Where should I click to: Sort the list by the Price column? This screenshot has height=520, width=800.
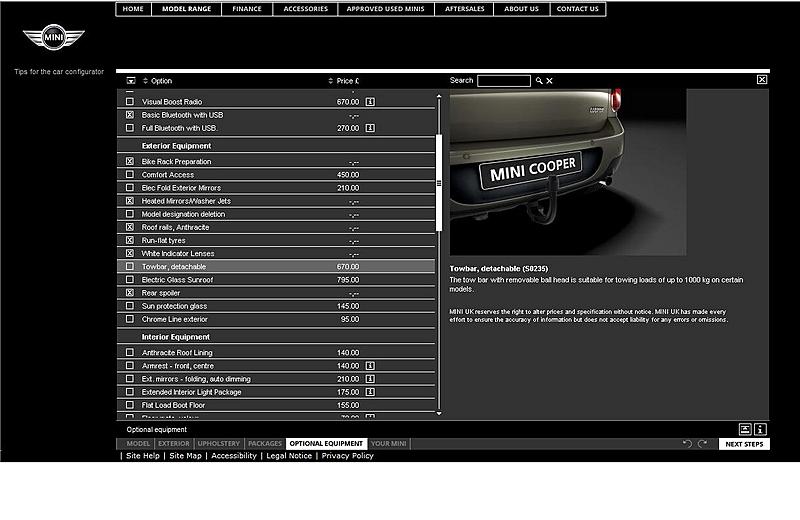(x=343, y=81)
